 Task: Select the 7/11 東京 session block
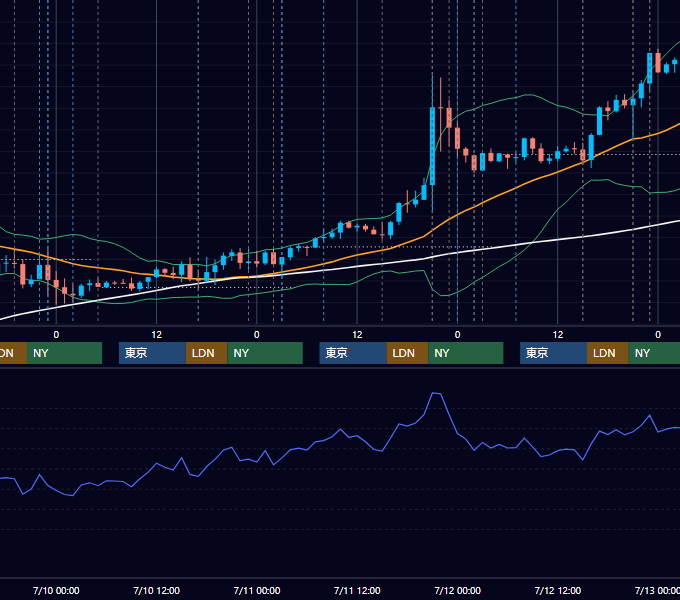(x=353, y=353)
